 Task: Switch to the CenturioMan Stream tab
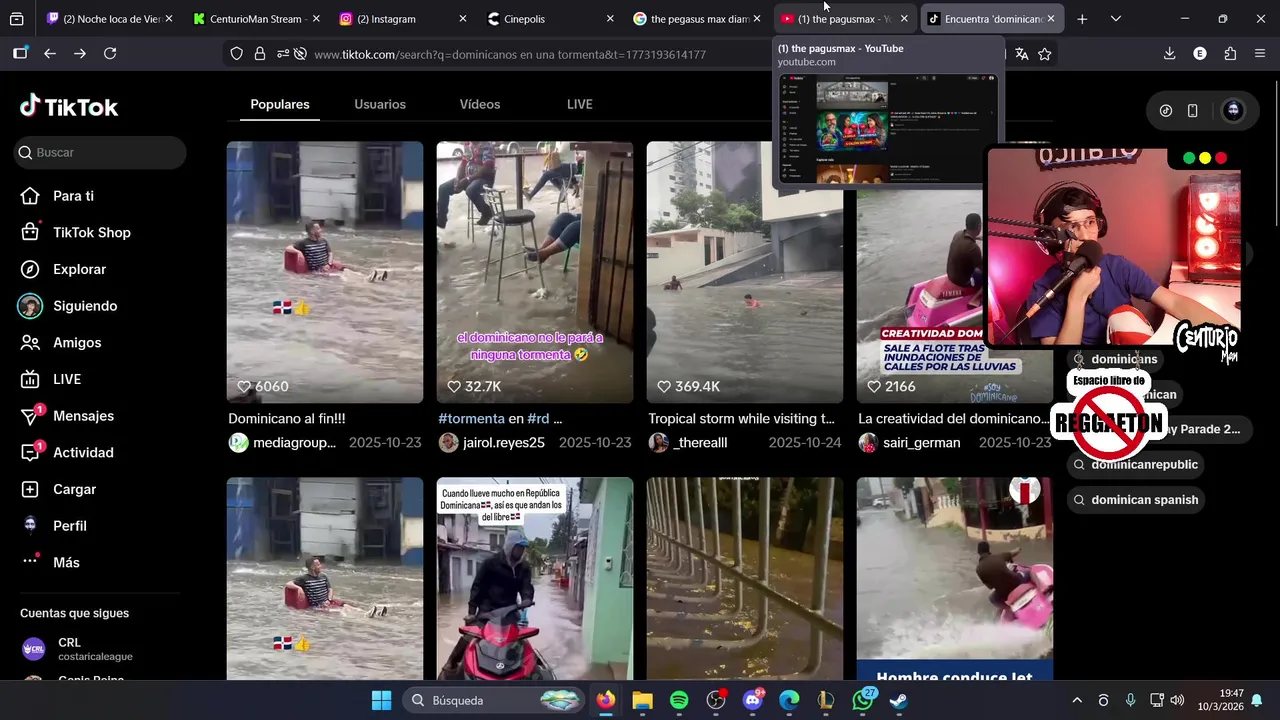(257, 19)
